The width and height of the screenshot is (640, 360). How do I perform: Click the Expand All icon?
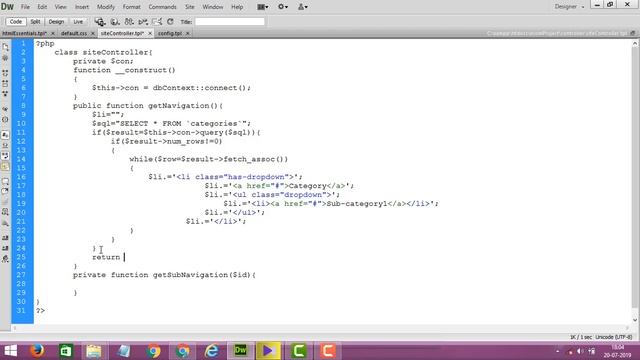[5, 94]
